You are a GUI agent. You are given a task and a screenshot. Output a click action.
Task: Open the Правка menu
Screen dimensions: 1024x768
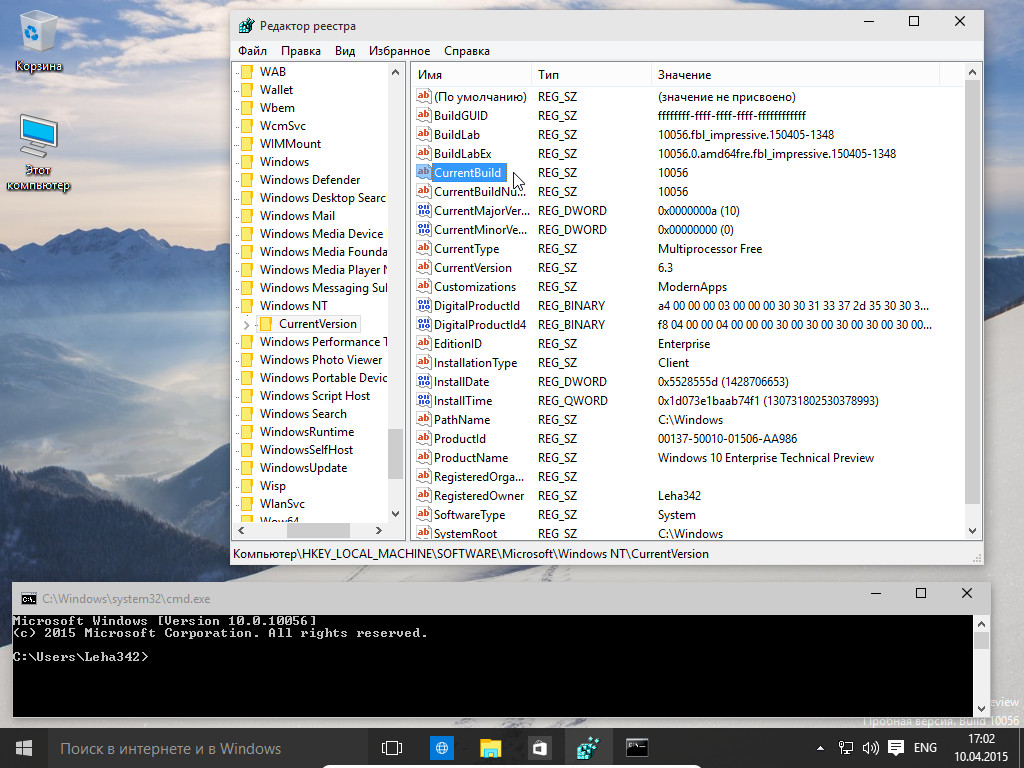300,51
